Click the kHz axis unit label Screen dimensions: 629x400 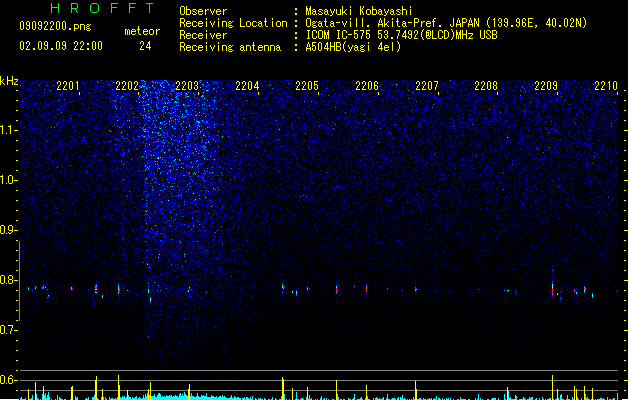coord(9,81)
